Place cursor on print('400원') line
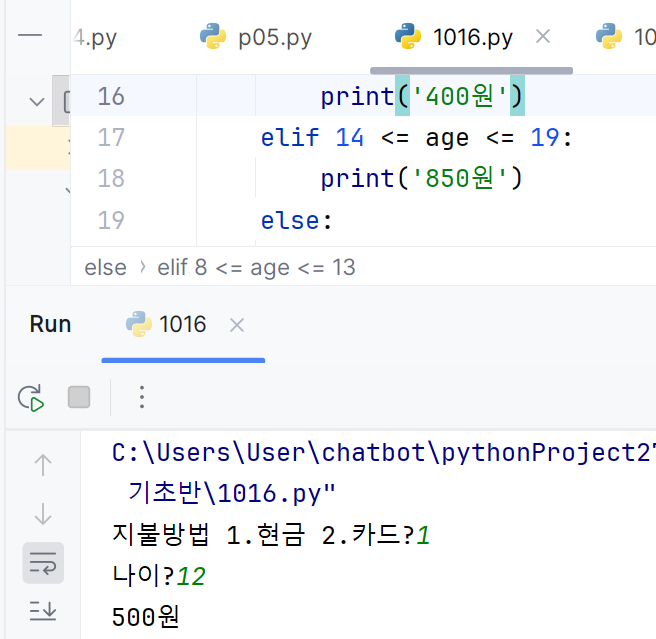656x639 pixels. pyautogui.click(x=422, y=96)
